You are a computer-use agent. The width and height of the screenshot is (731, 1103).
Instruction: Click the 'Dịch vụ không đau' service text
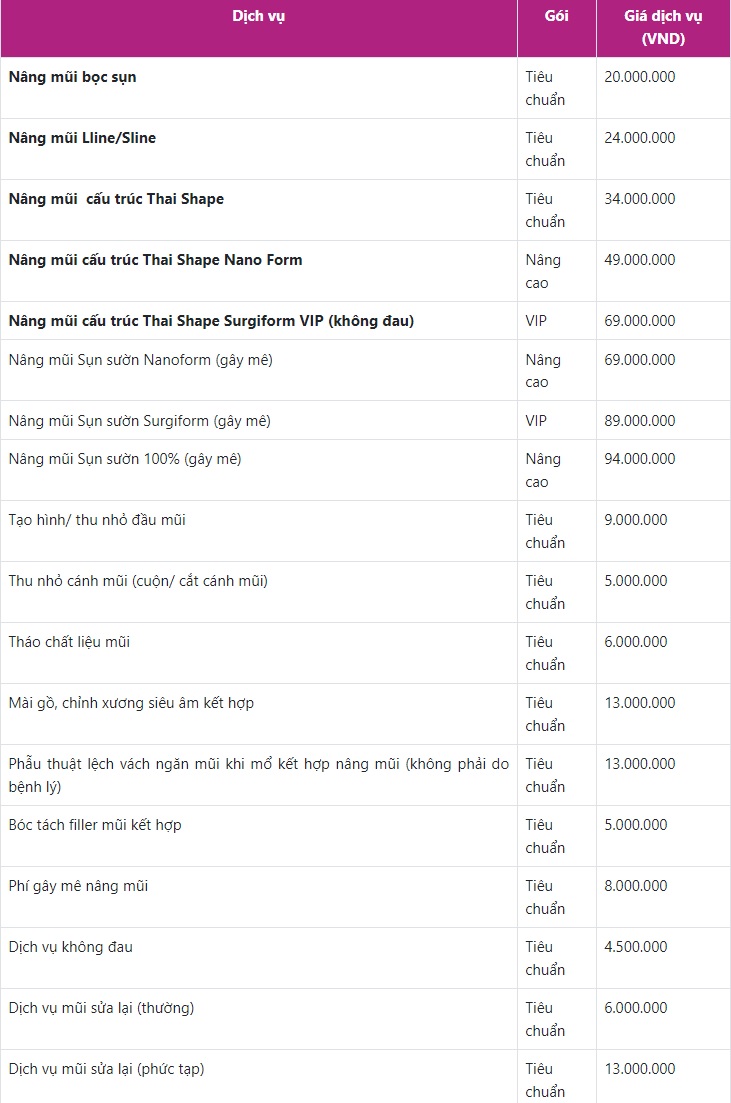71,947
